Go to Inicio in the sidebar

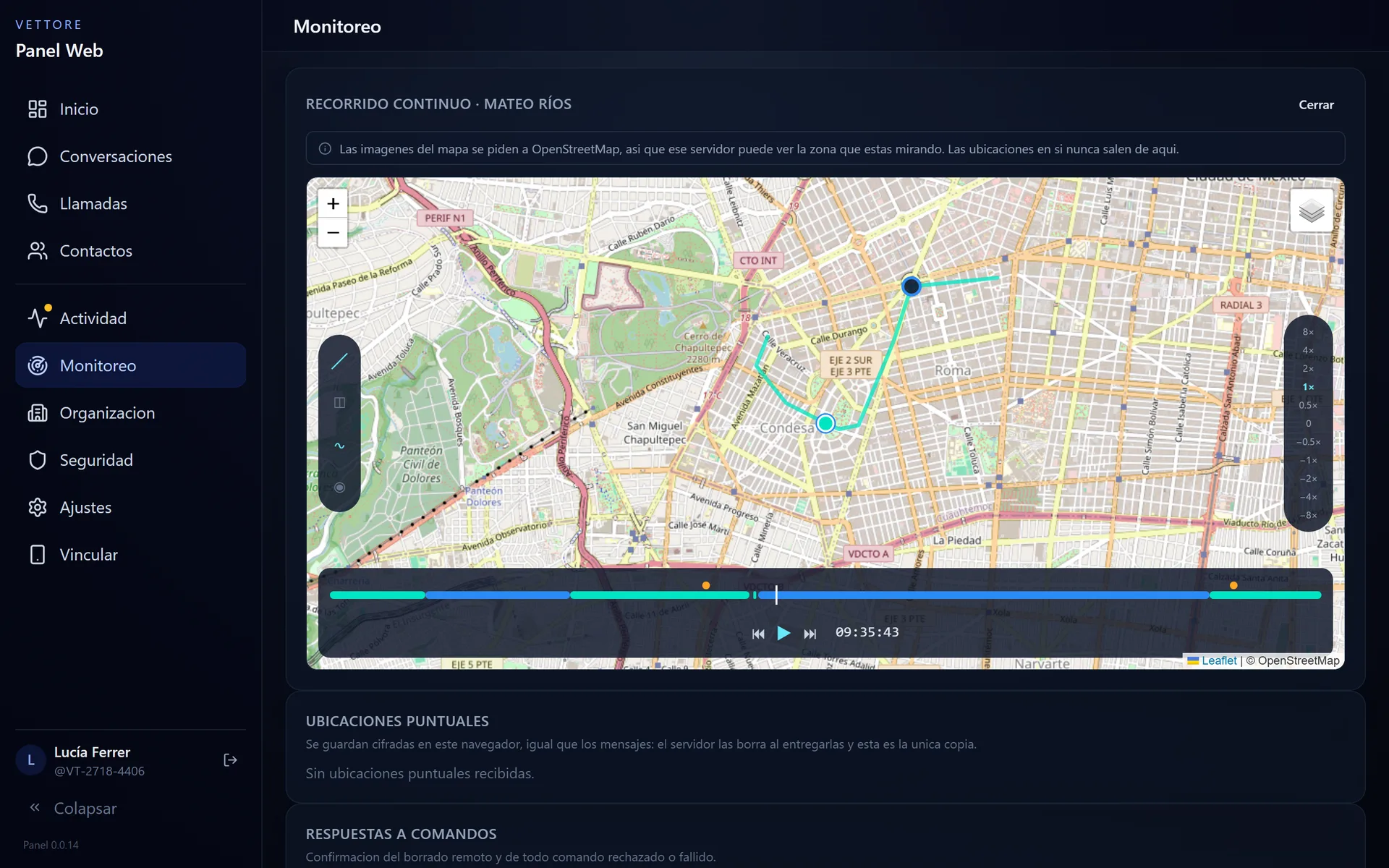tap(130, 109)
